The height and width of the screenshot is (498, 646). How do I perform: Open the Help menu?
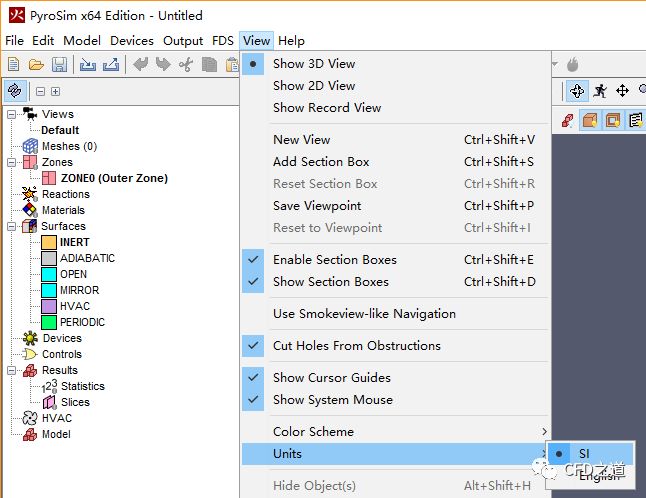pos(291,41)
